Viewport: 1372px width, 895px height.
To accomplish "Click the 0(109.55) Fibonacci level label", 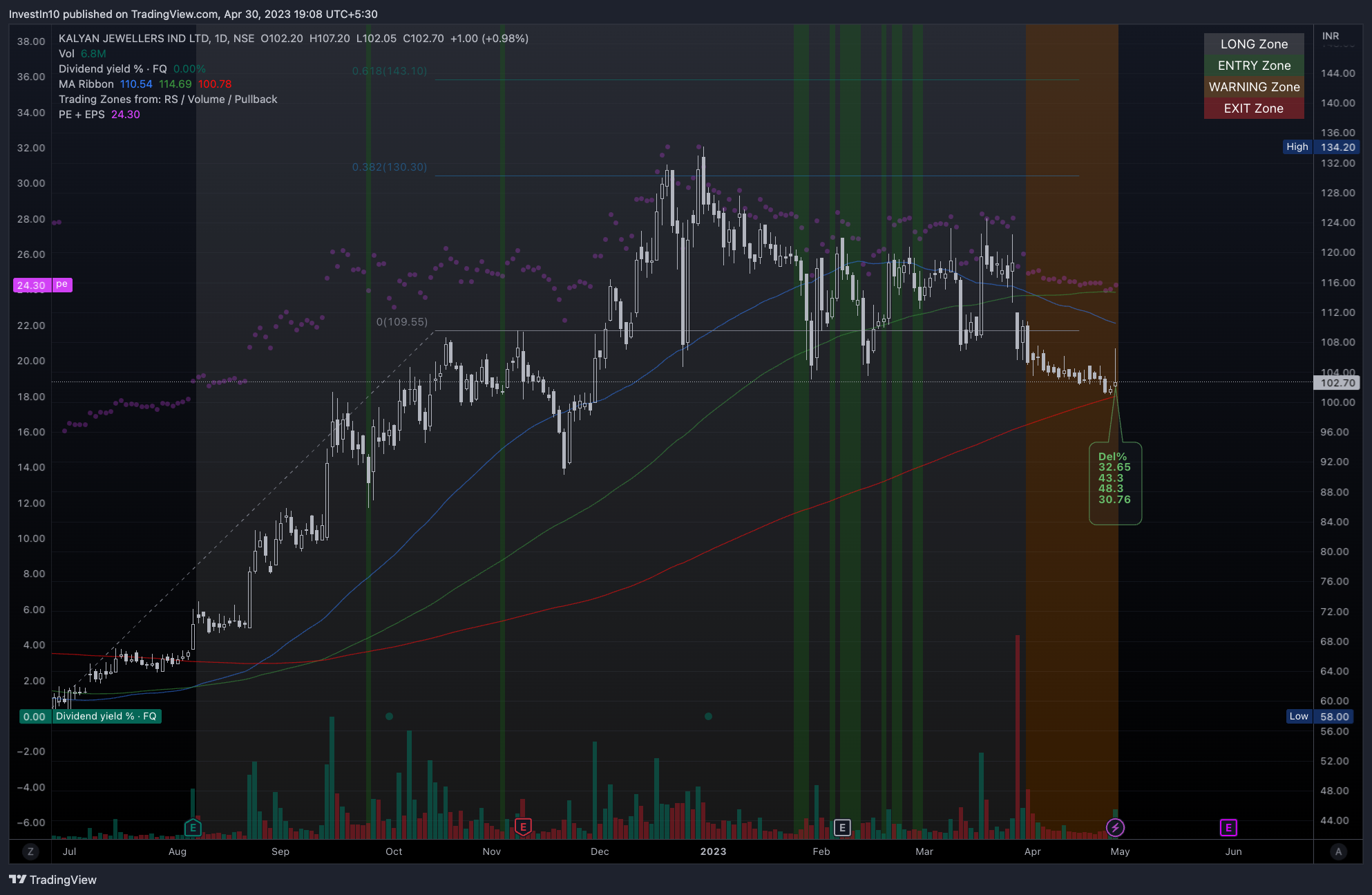I will tap(402, 322).
